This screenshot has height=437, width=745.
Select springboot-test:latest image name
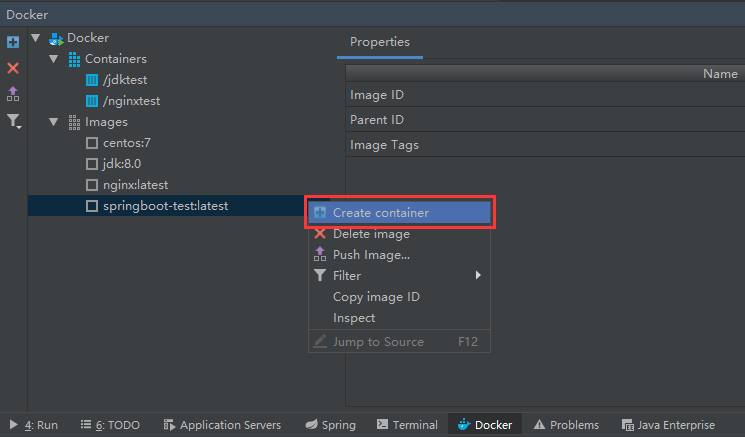tap(165, 206)
